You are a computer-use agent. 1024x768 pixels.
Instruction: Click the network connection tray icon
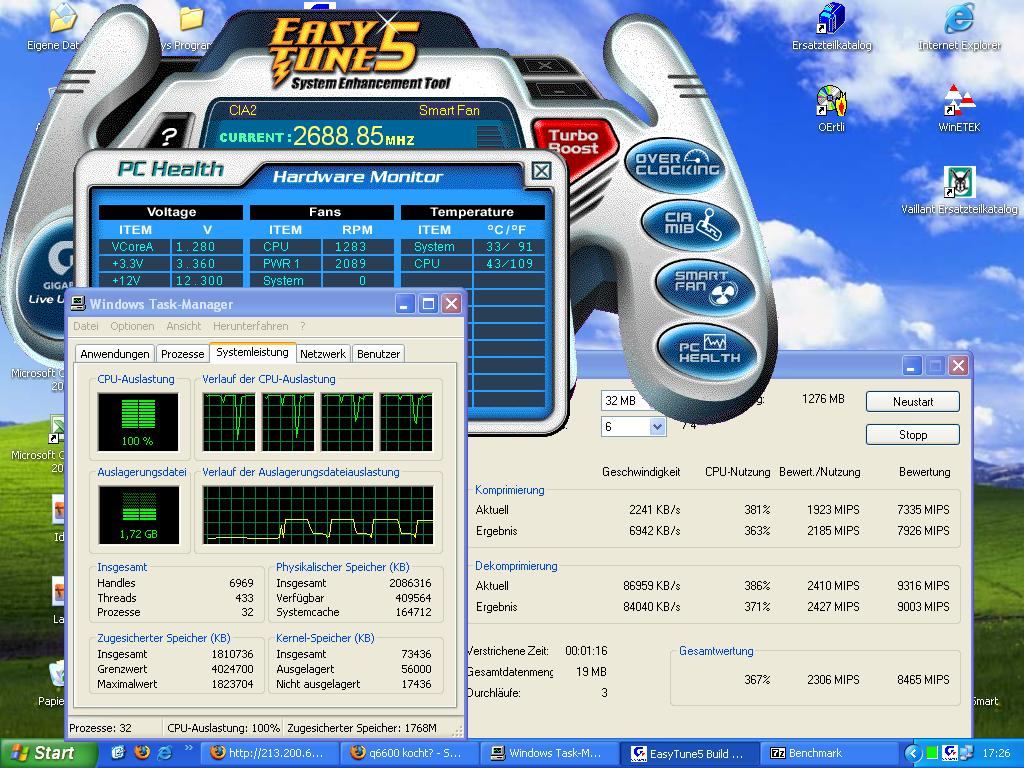pos(965,753)
